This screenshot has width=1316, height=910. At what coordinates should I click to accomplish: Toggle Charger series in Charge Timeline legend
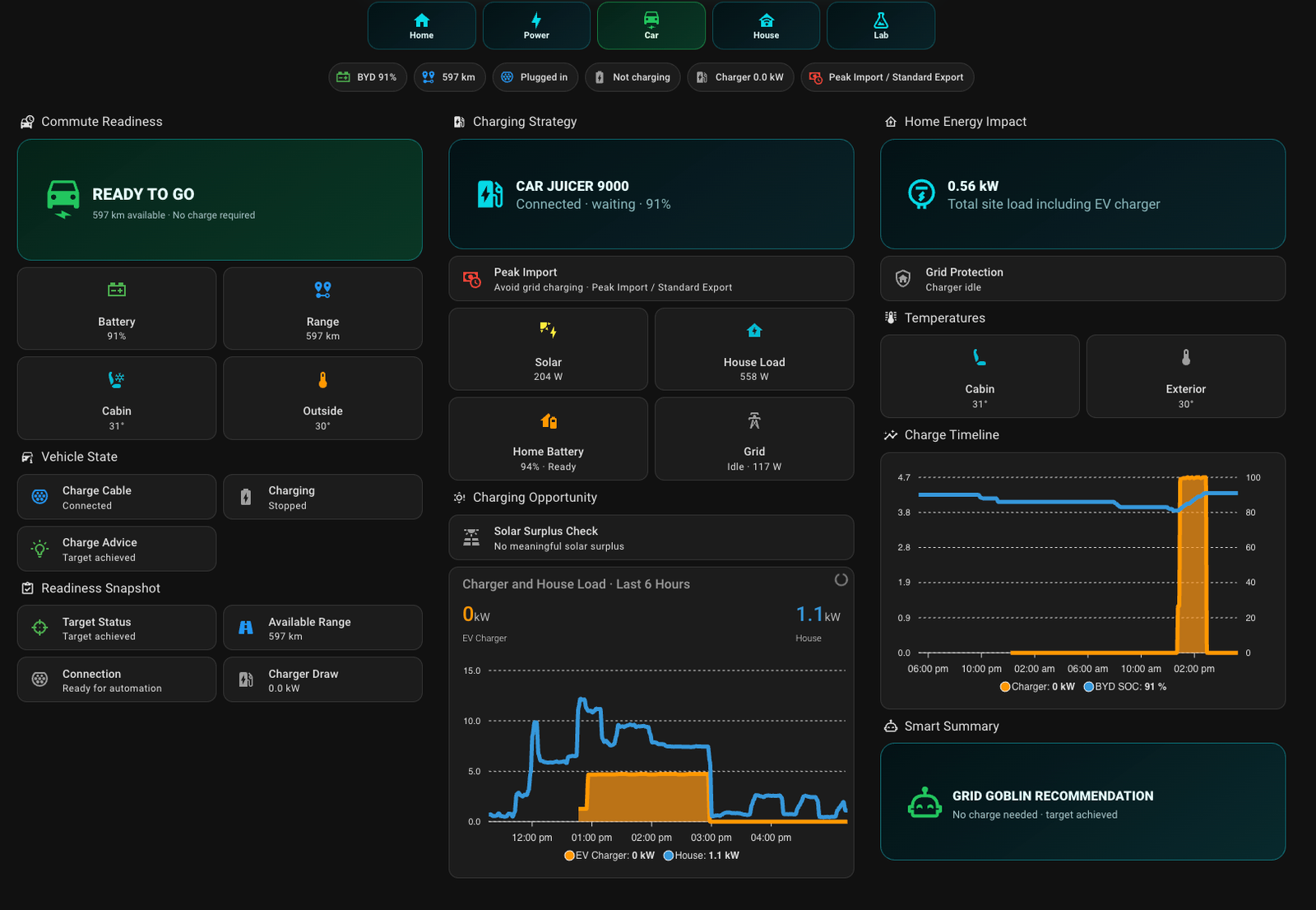tap(1037, 687)
